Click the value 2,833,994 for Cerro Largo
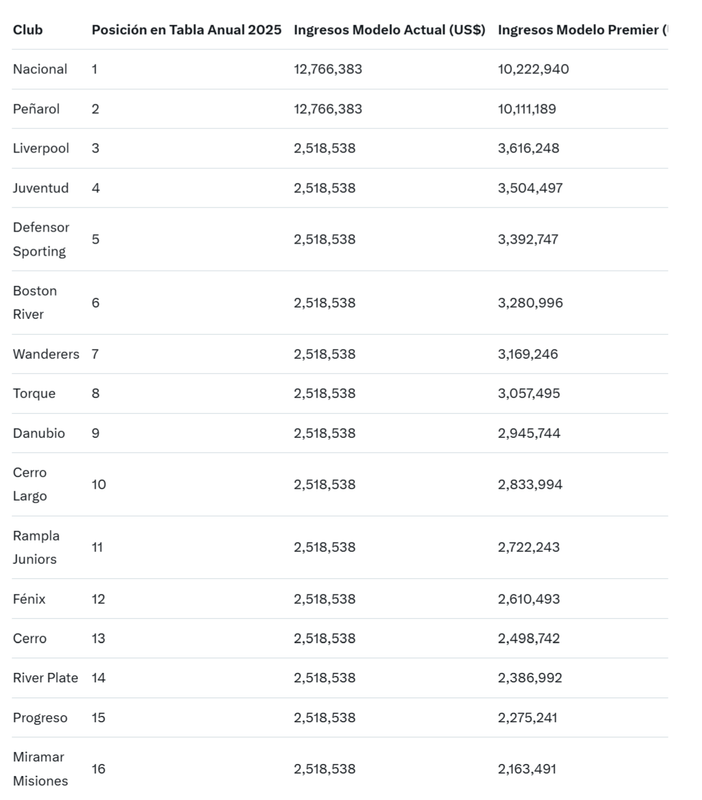This screenshot has height=800, width=702. point(530,484)
